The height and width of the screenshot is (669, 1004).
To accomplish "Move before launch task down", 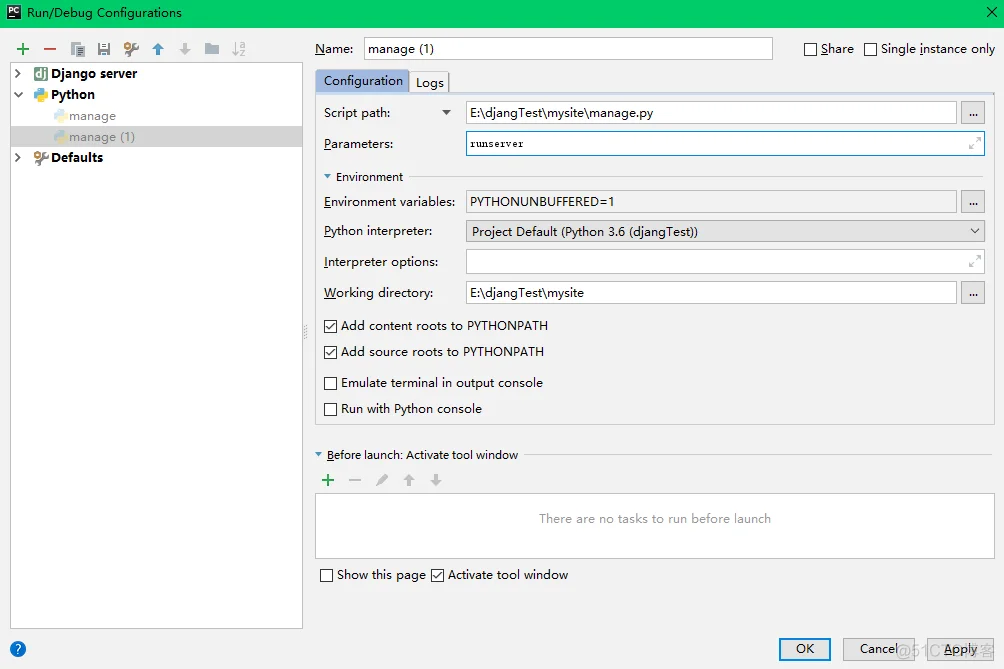I will (435, 480).
